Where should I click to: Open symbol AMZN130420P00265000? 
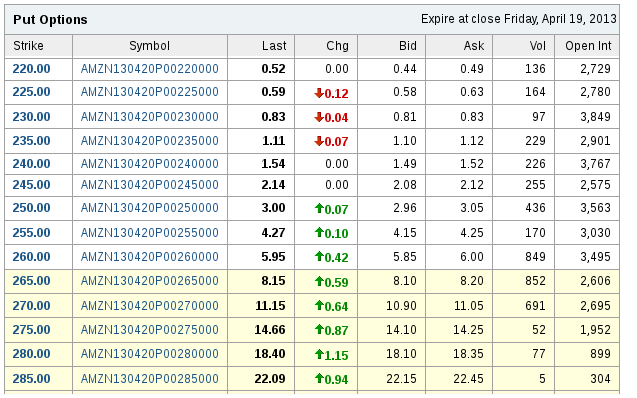point(150,281)
